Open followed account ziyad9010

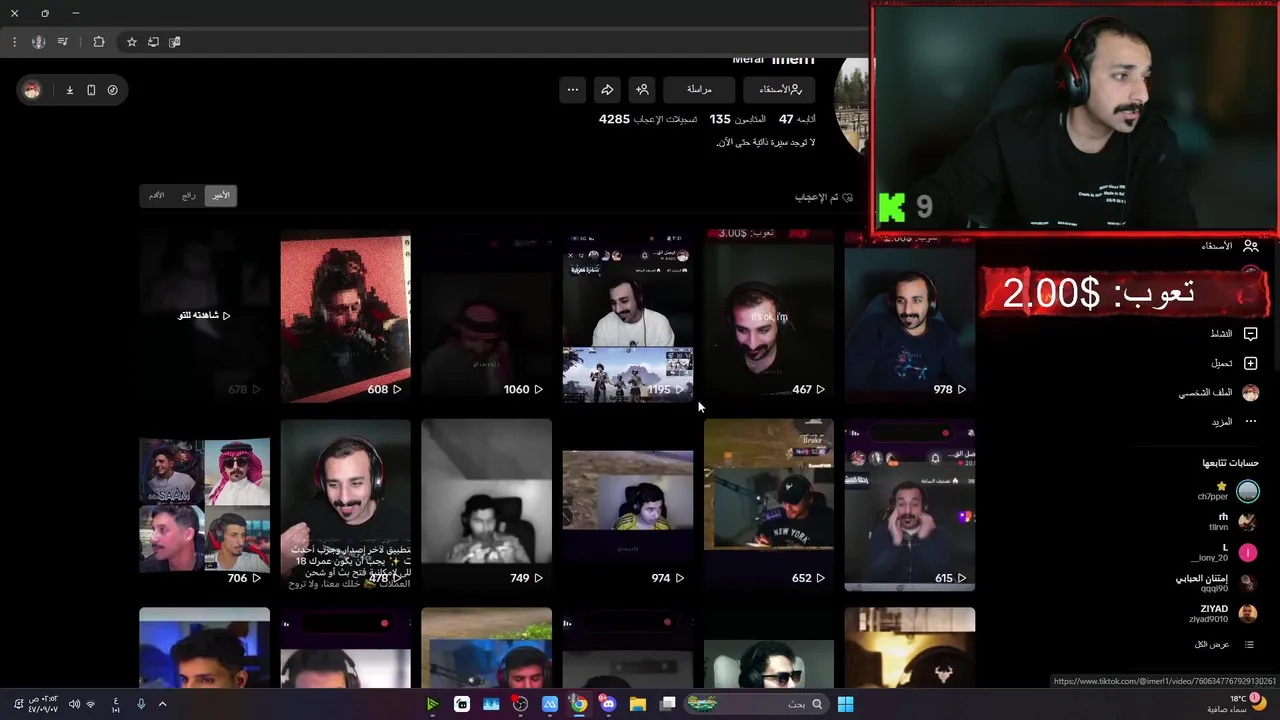1223,614
